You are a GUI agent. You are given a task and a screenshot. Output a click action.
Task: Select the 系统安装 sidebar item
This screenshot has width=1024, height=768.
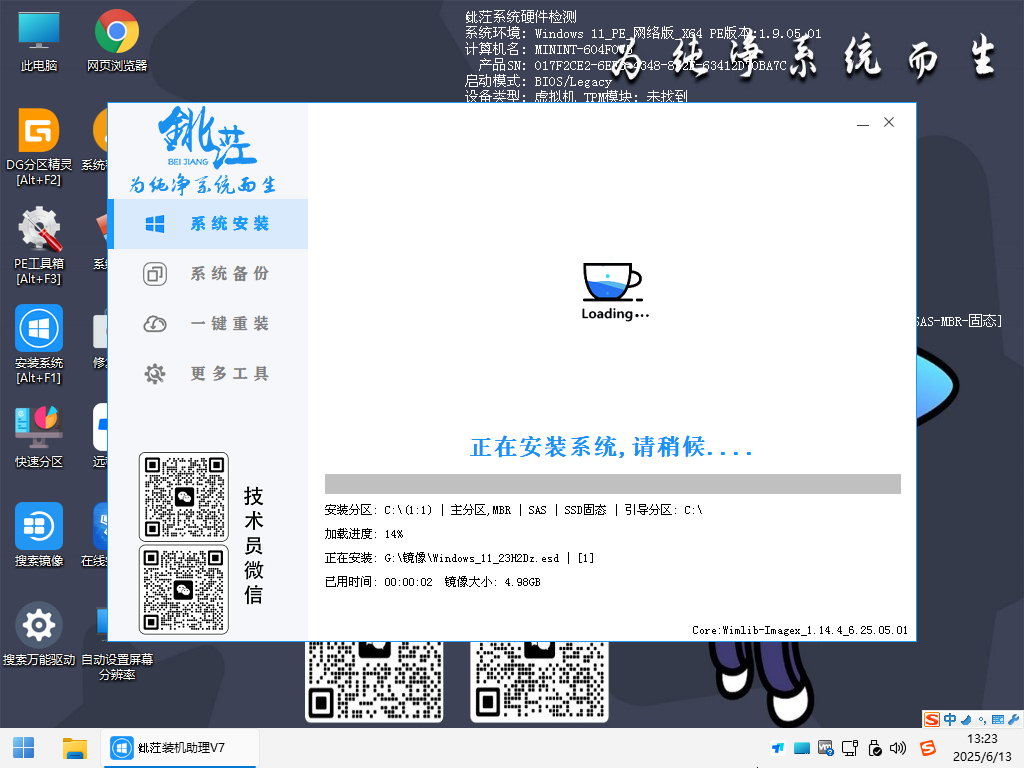[208, 224]
